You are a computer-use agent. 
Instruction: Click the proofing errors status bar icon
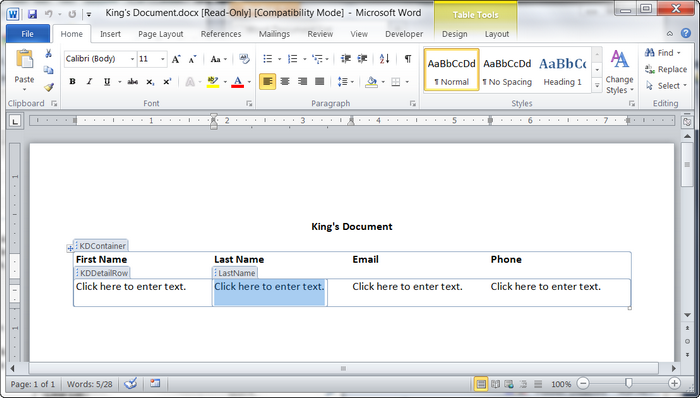point(130,383)
